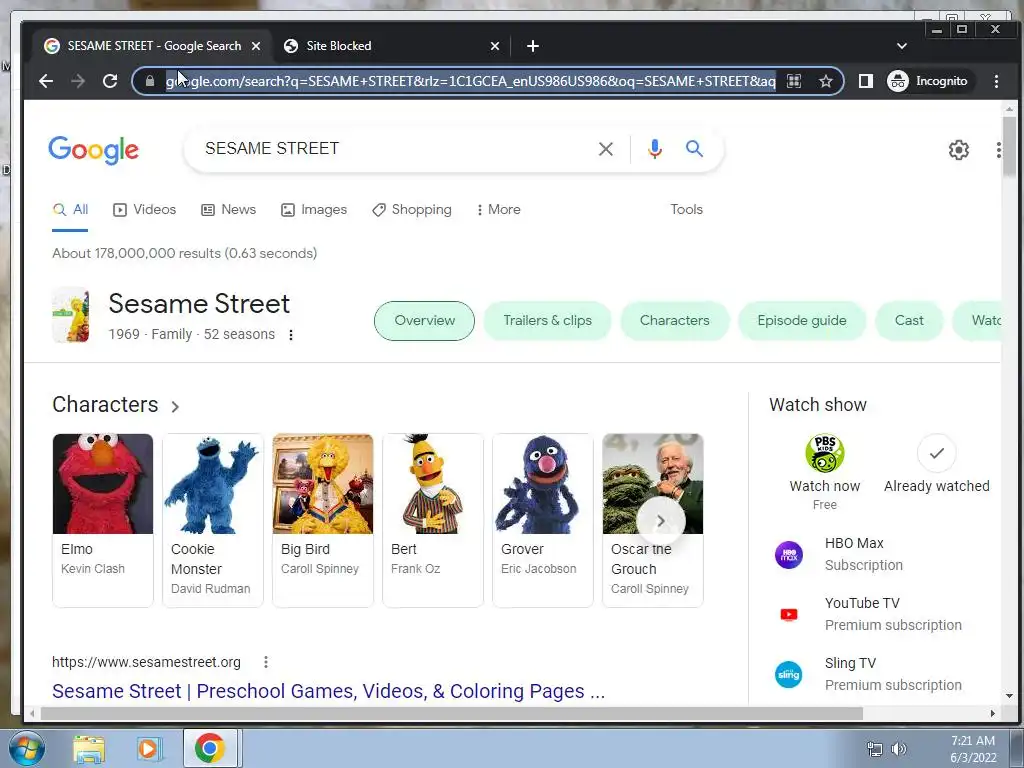This screenshot has height=768, width=1024.
Task: Open Big Bird character card
Action: 323,520
